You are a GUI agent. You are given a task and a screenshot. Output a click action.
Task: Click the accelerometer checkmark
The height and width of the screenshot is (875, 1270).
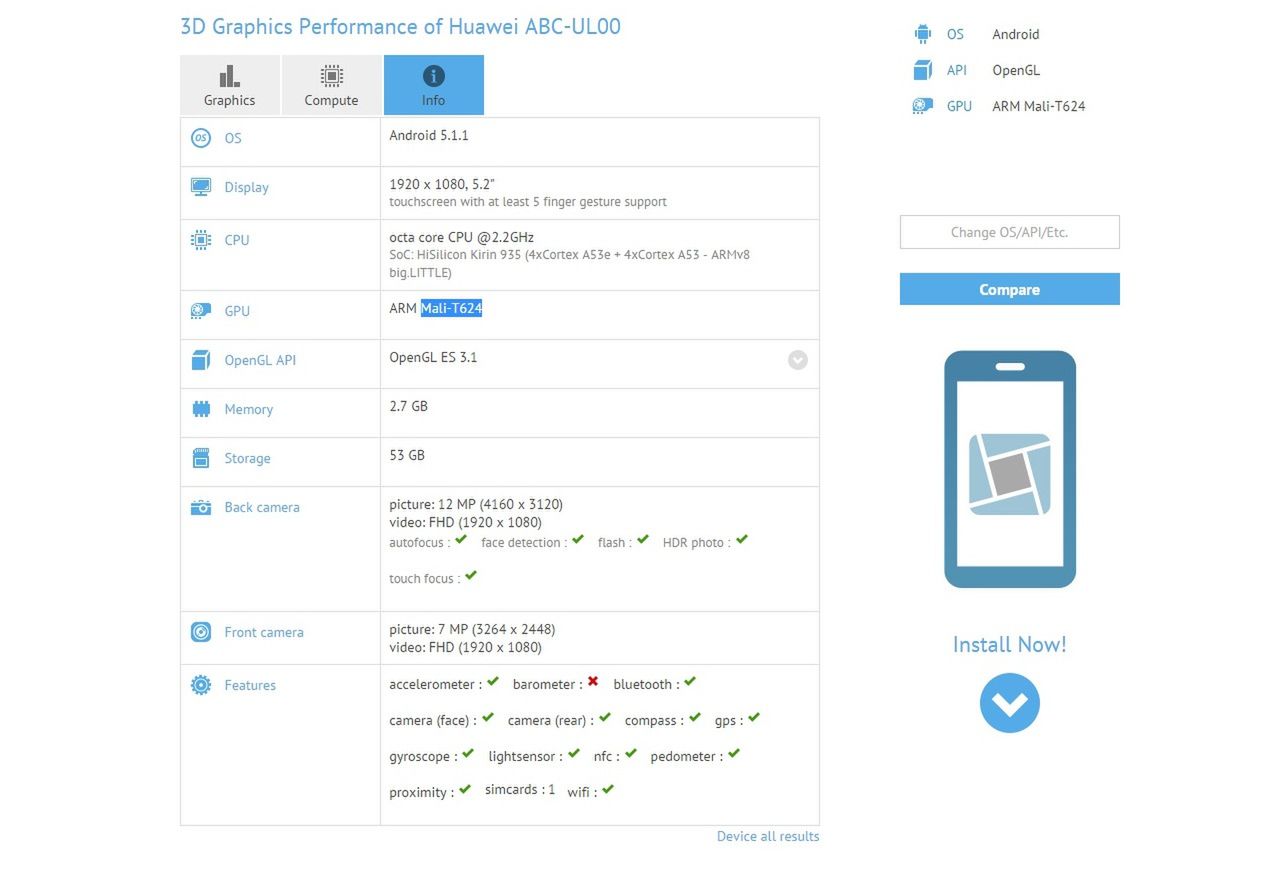pos(493,682)
